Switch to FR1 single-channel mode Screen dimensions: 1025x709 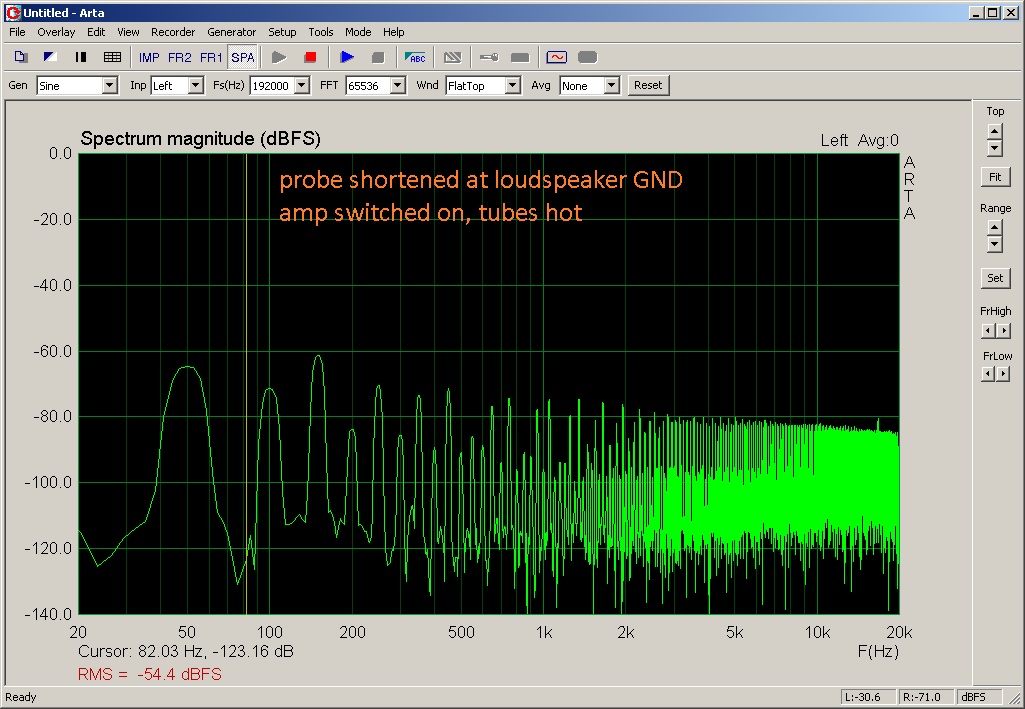pos(211,58)
